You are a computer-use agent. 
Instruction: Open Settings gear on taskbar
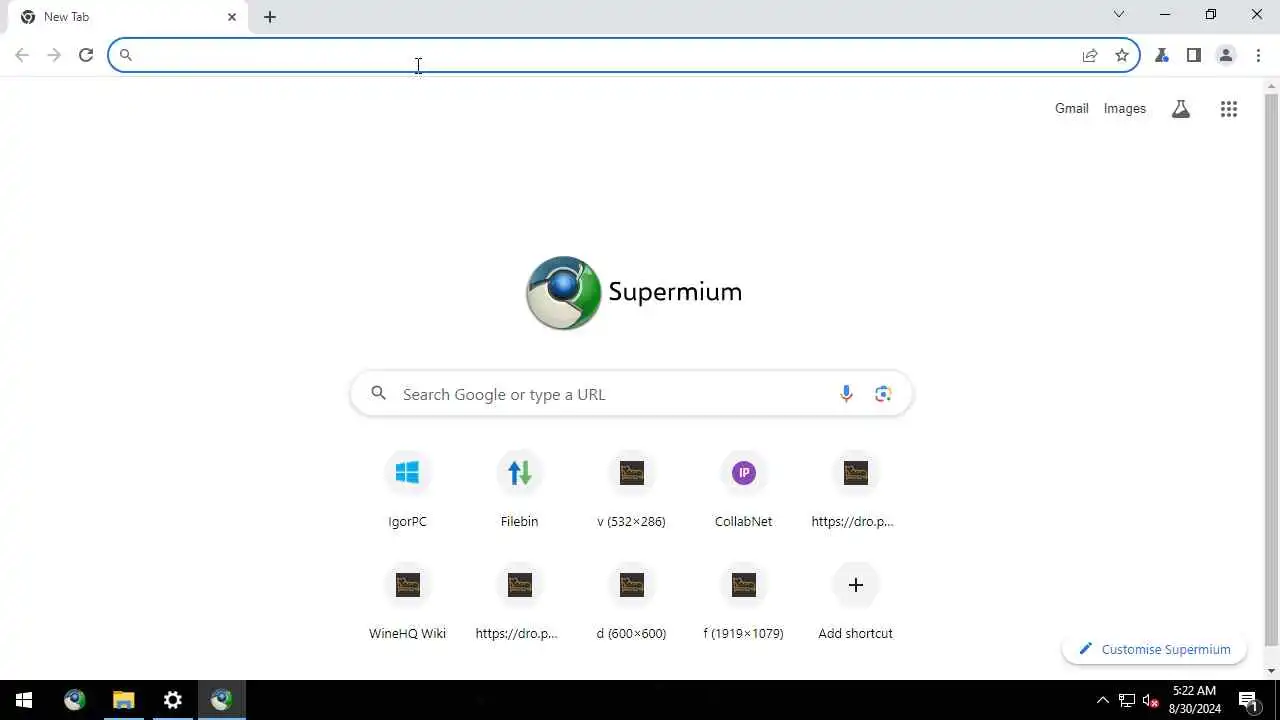click(172, 700)
